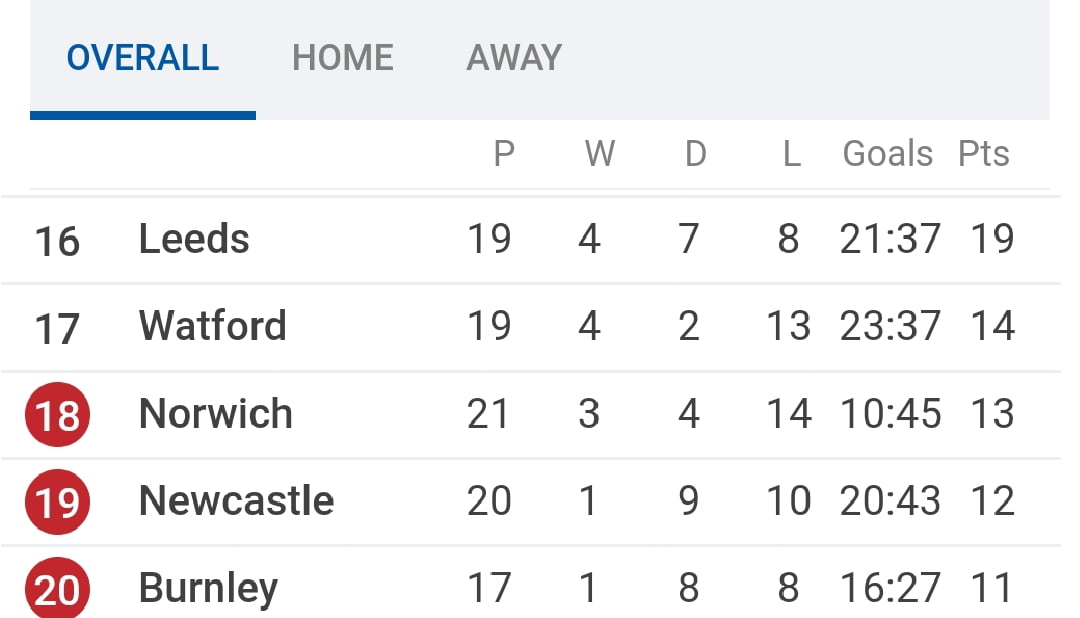
Task: Click the P (played) column header
Action: pyautogui.click(x=504, y=154)
